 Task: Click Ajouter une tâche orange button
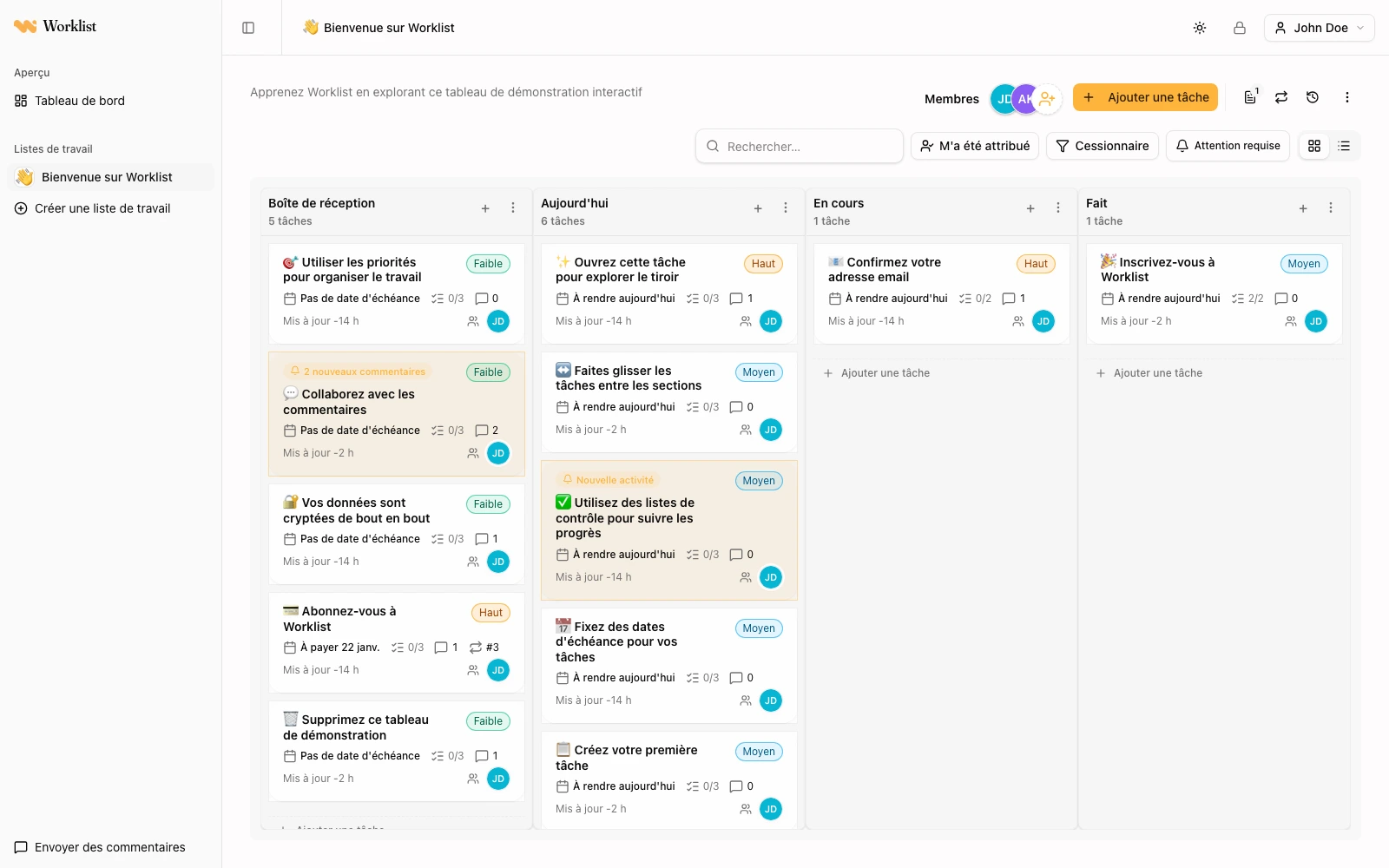(x=1146, y=97)
